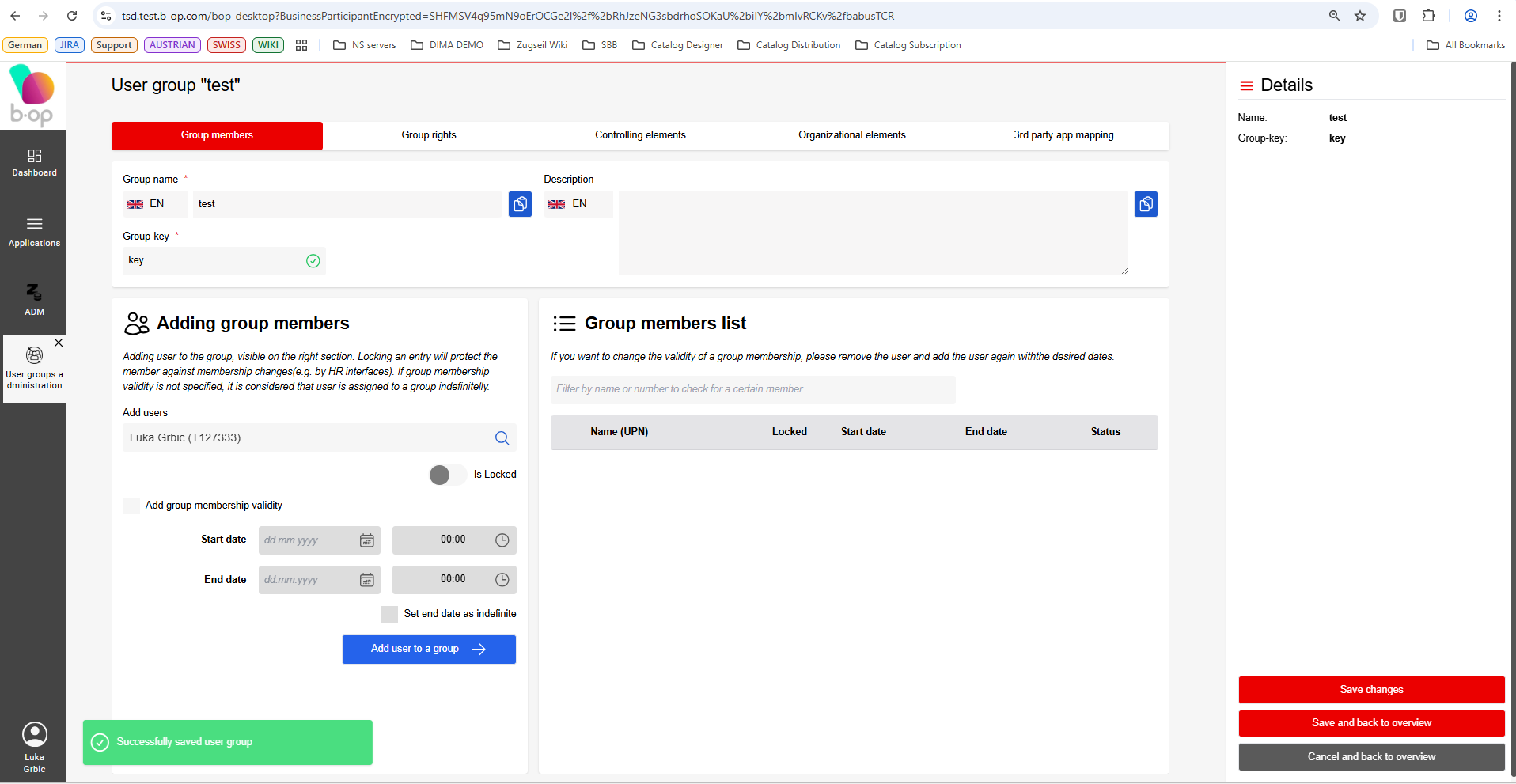Image resolution: width=1516 pixels, height=784 pixels.
Task: Switch to the Group rights tab
Action: coord(428,135)
